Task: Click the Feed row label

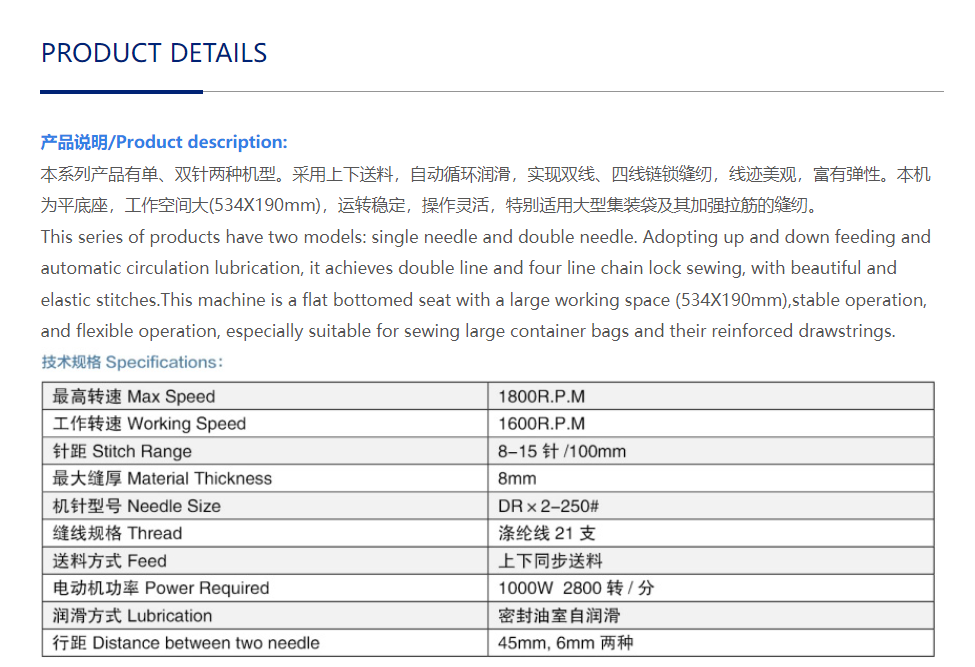Action: tap(109, 561)
